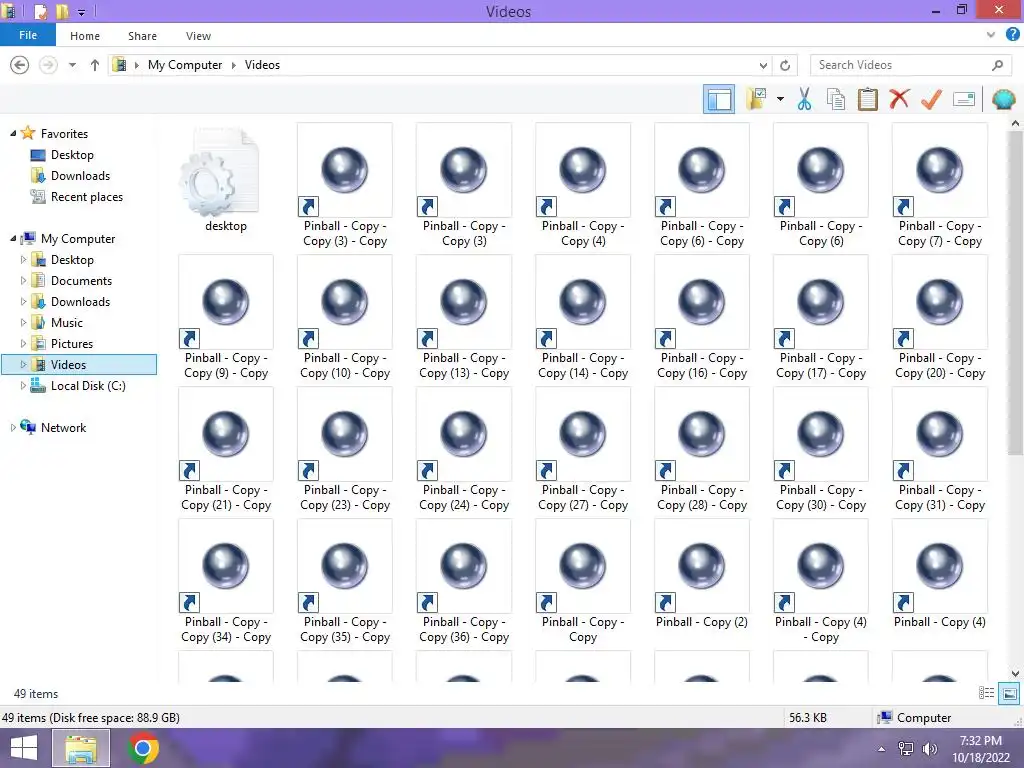1024x768 pixels.
Task: Select Pinball - Copy - Copy (3) - Copy shortcut
Action: [x=345, y=186]
